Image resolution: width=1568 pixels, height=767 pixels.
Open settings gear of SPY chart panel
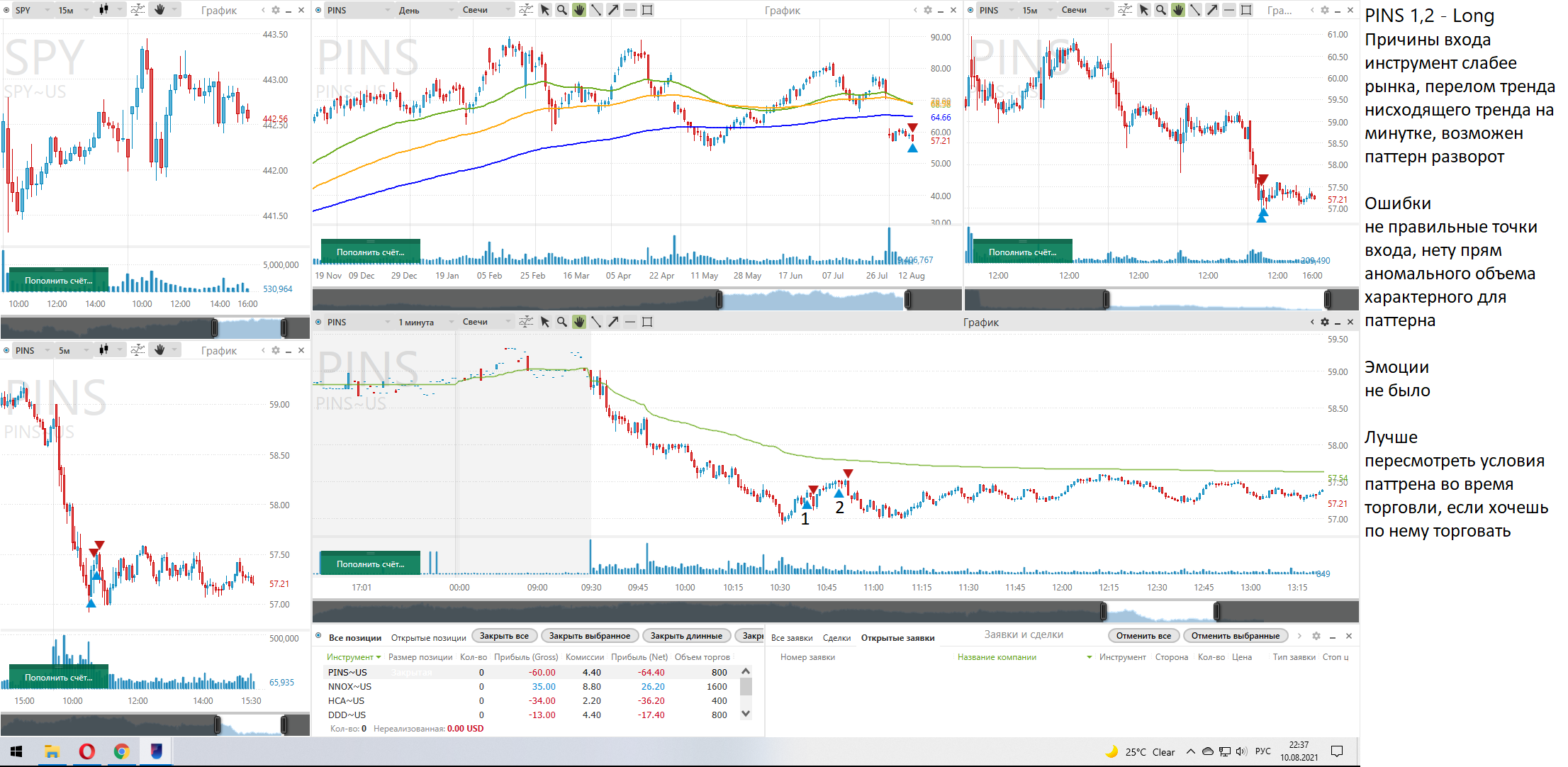(x=276, y=10)
